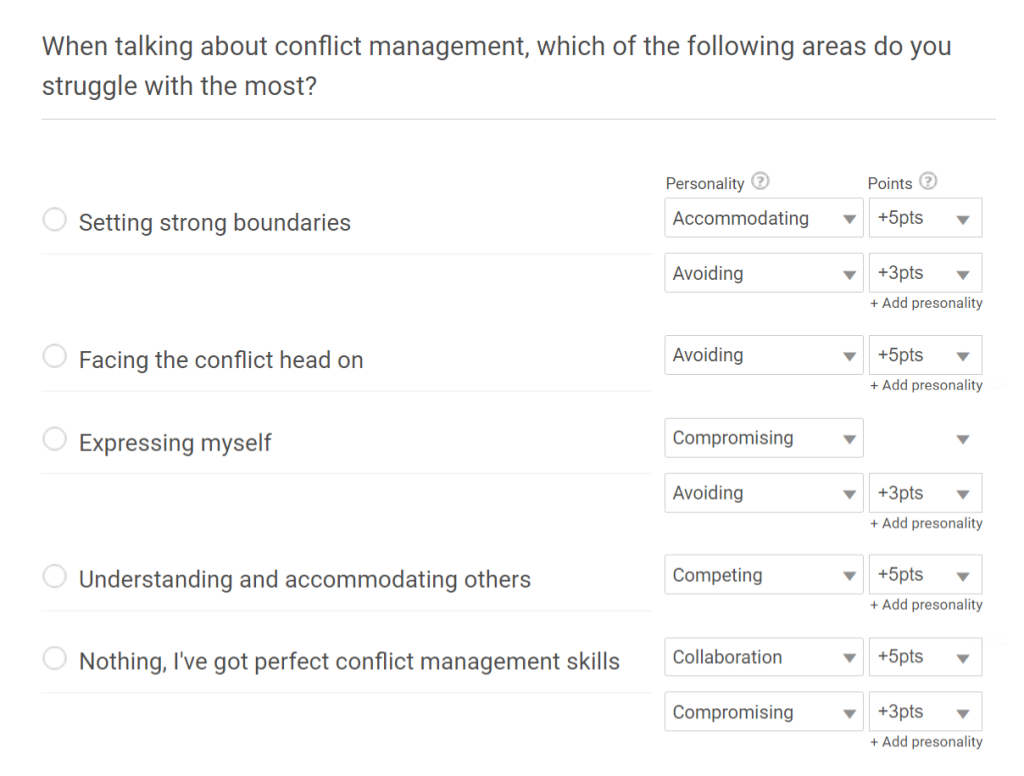The height and width of the screenshot is (776, 1024).
Task: Pick "Understanding and accommodating others" radio button
Action: point(55,577)
